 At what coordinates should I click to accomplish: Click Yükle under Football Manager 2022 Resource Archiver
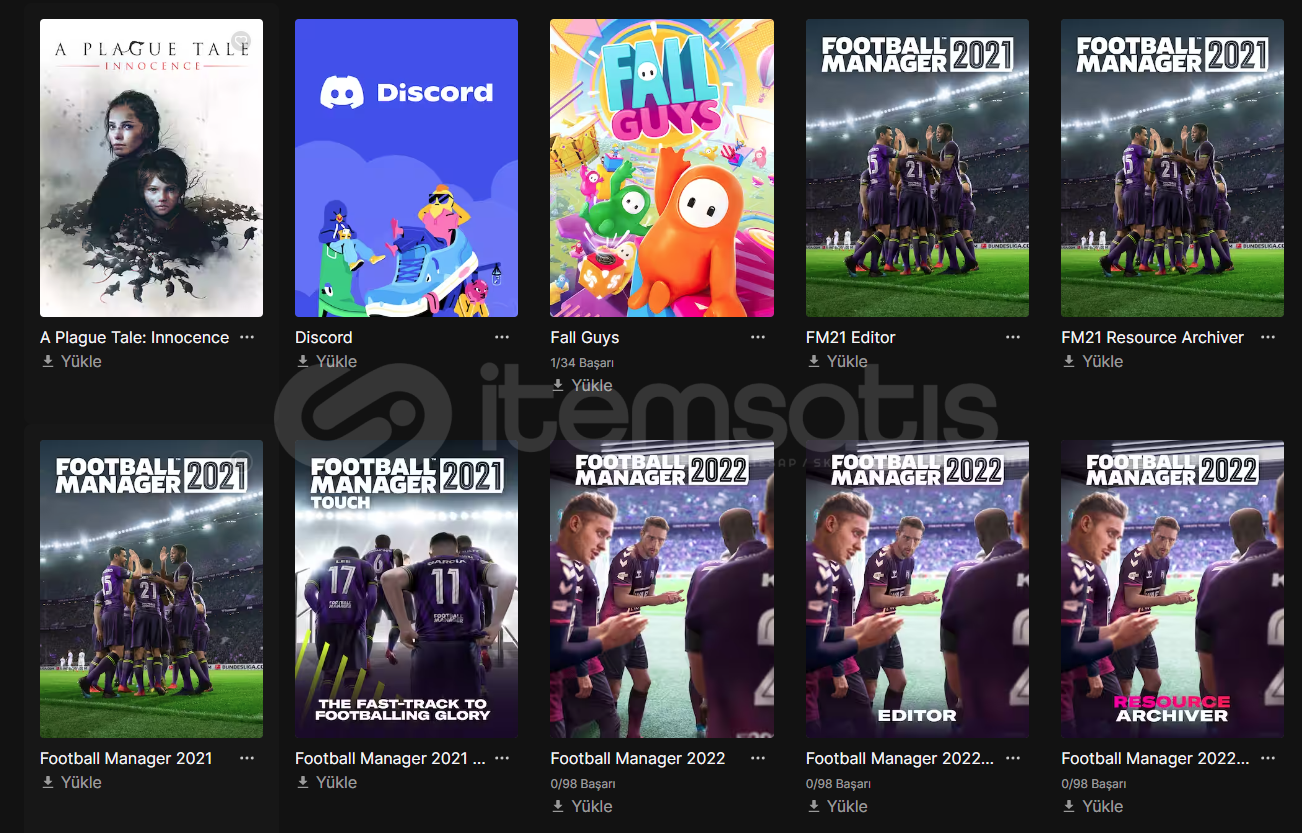pos(1092,807)
